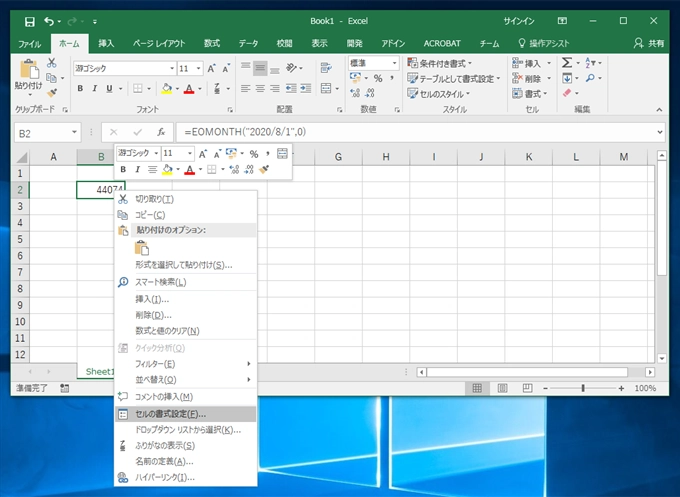Click the formula bar input field
This screenshot has width=680, height=497.
(415, 132)
